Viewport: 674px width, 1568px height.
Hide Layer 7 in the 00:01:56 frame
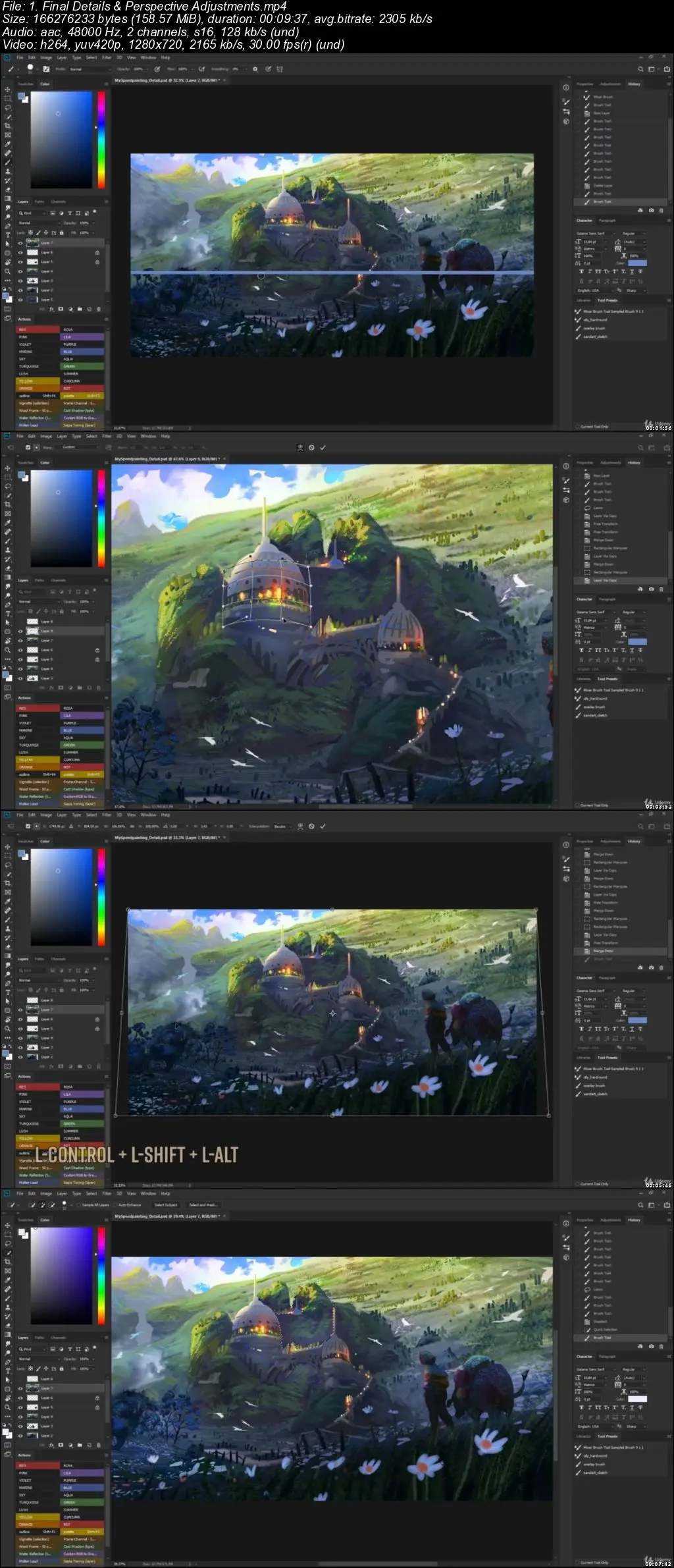click(x=20, y=243)
